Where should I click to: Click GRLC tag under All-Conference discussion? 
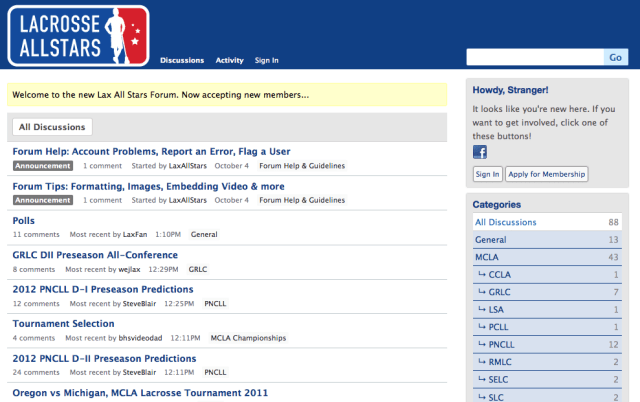(198, 269)
